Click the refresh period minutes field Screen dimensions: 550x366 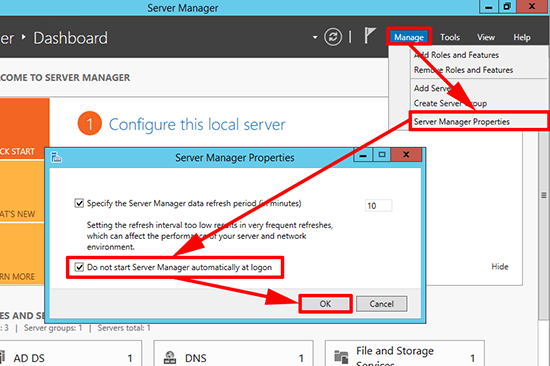point(378,206)
